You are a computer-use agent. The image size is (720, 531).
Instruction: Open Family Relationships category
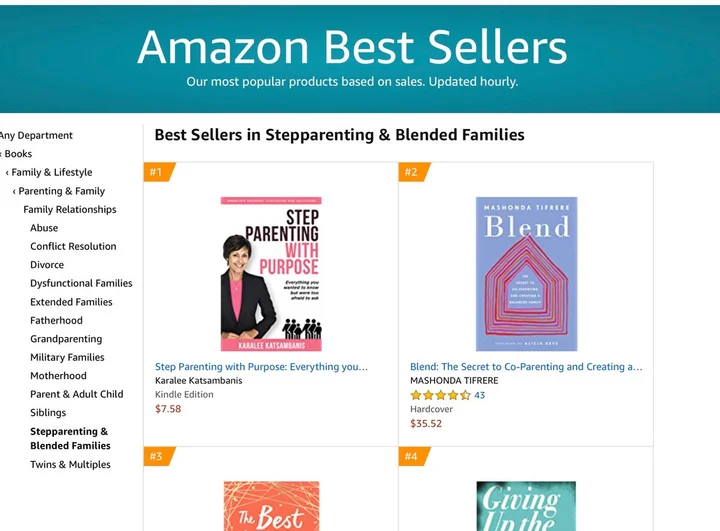coord(70,209)
